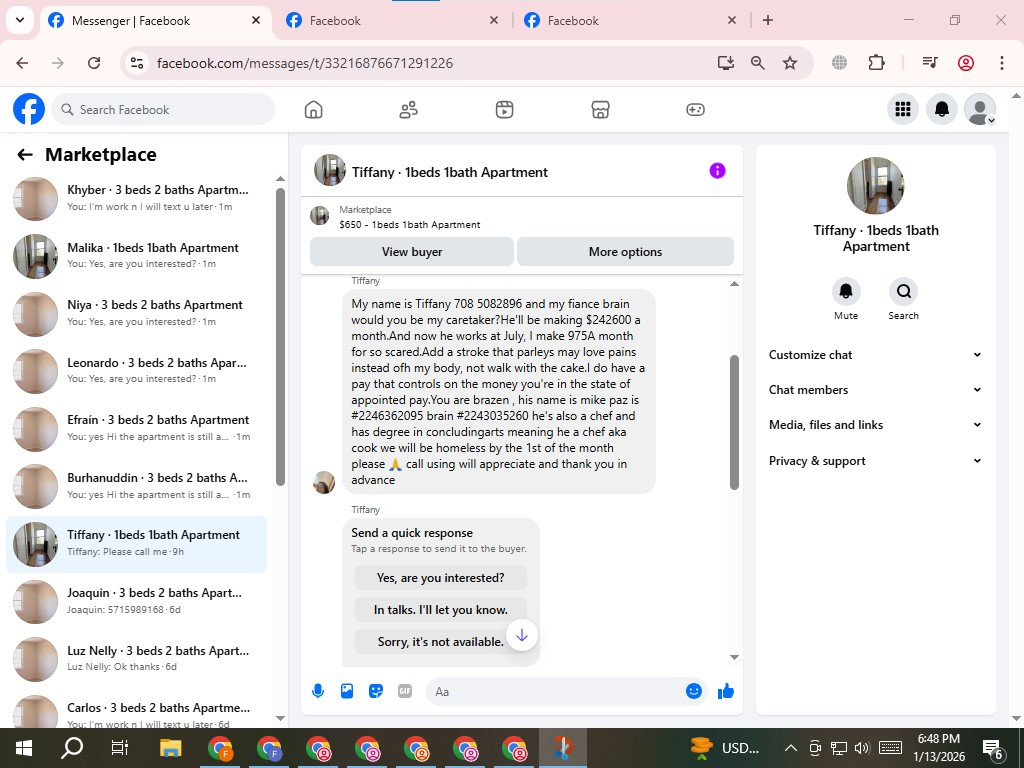Click the Facebook logo
The width and height of the screenshot is (1024, 768).
[x=29, y=109]
